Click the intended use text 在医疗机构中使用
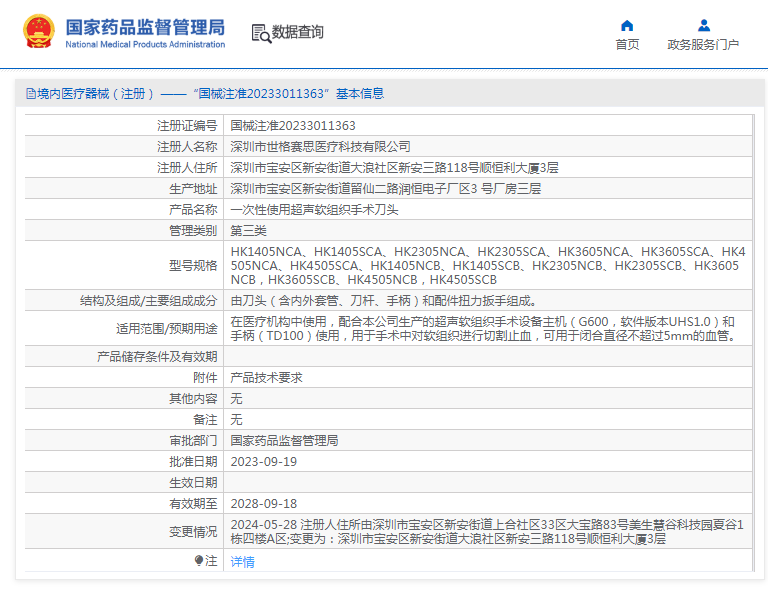Screen dimensions: 768x594 pos(484,329)
